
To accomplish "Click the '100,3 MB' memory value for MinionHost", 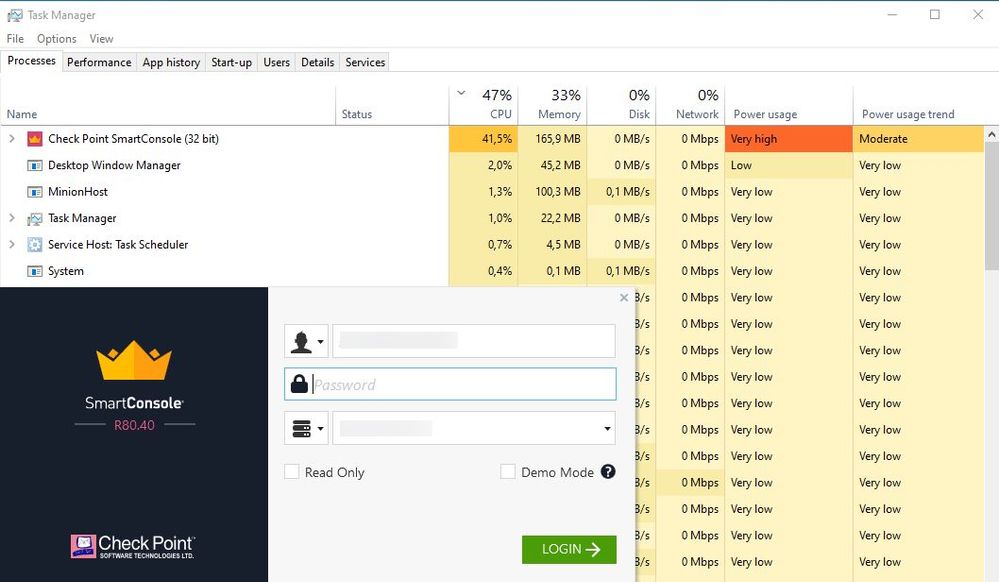I will click(x=557, y=192).
